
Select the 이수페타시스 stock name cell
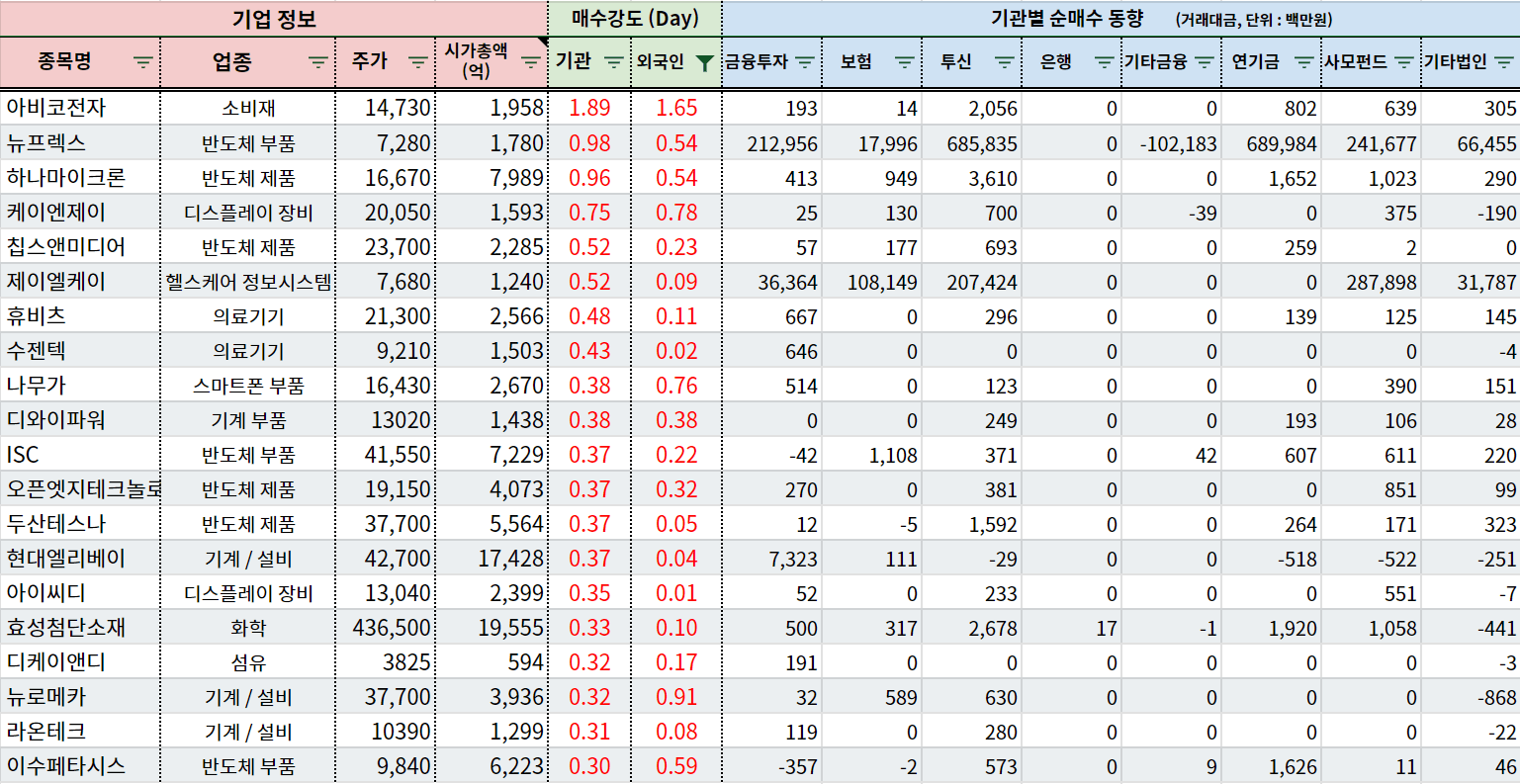tap(80, 766)
